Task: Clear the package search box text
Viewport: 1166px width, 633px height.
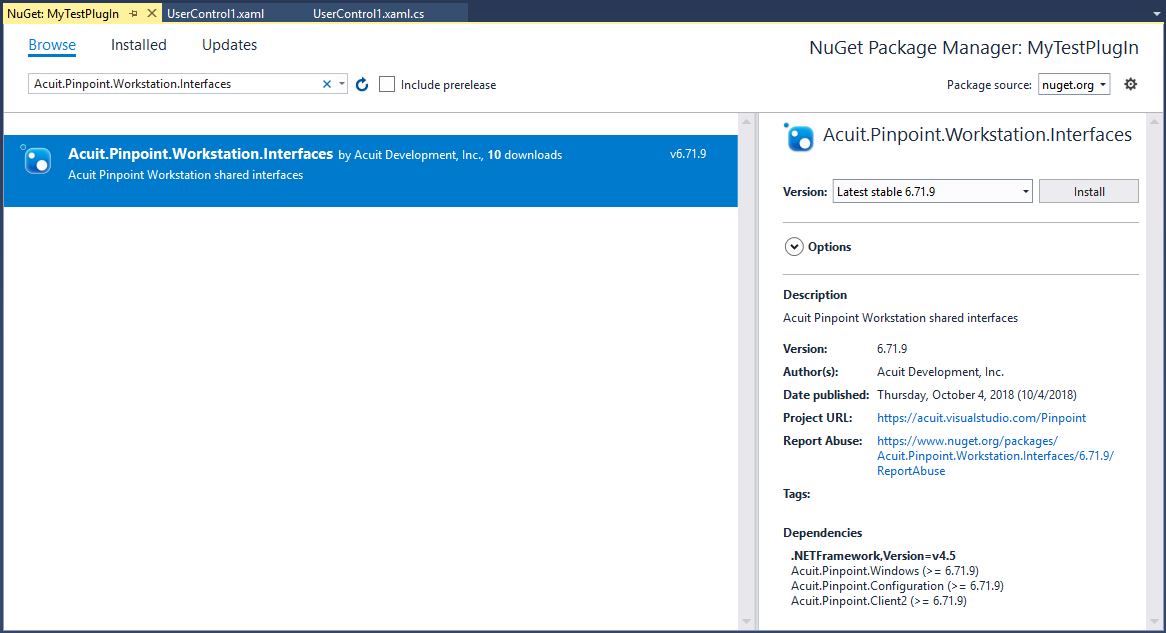Action: [326, 84]
